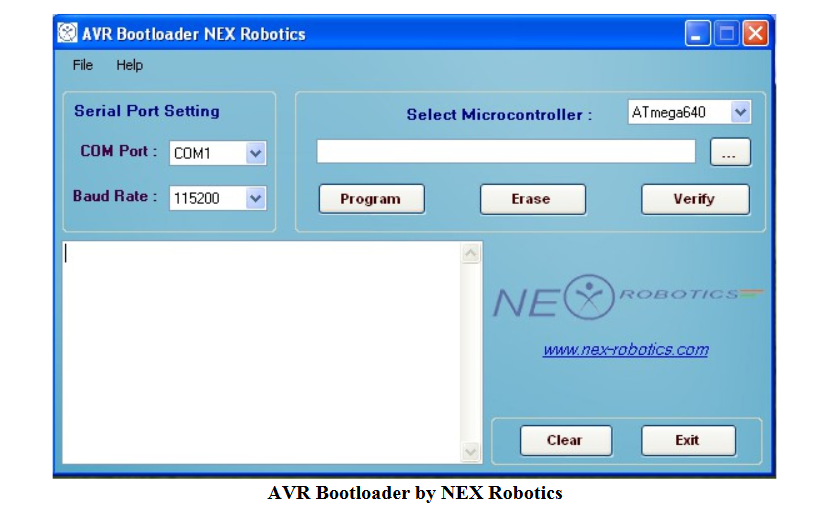Click the browse file button with ellipsis
Image resolution: width=833 pixels, height=507 pixels.
[x=730, y=153]
